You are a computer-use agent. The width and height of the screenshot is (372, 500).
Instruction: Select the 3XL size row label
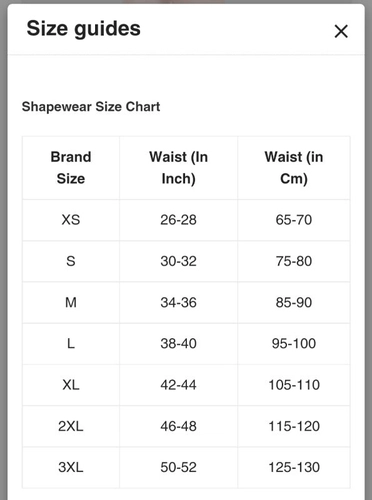71,467
